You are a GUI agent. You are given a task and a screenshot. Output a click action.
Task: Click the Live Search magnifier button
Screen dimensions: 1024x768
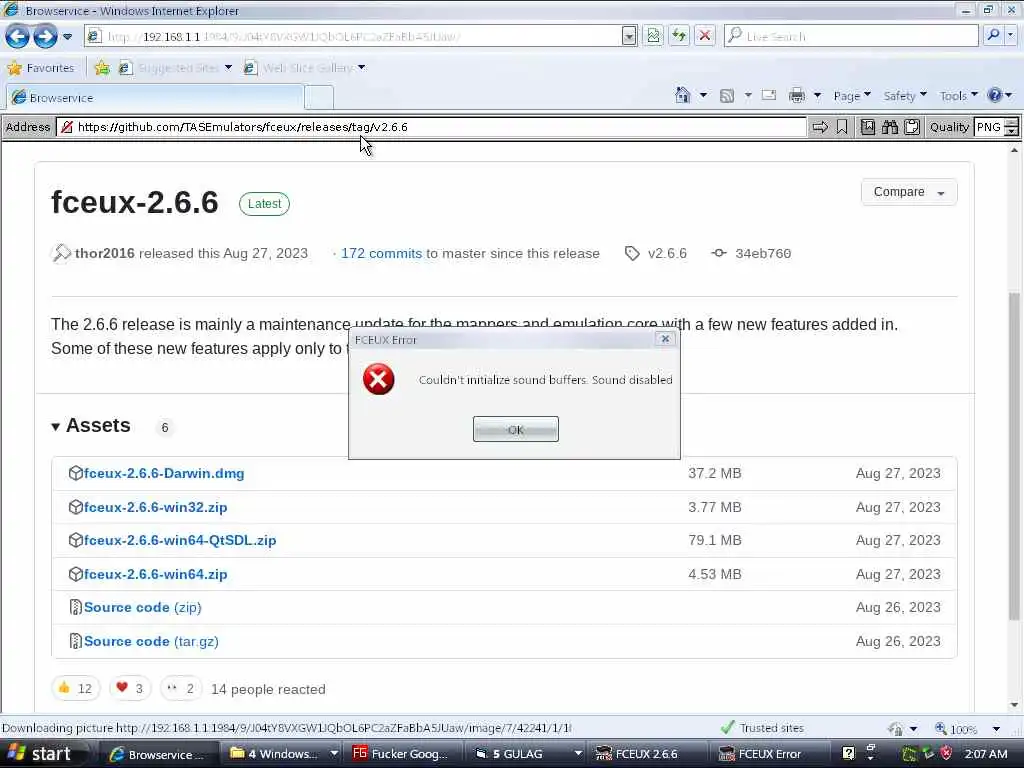tap(993, 35)
